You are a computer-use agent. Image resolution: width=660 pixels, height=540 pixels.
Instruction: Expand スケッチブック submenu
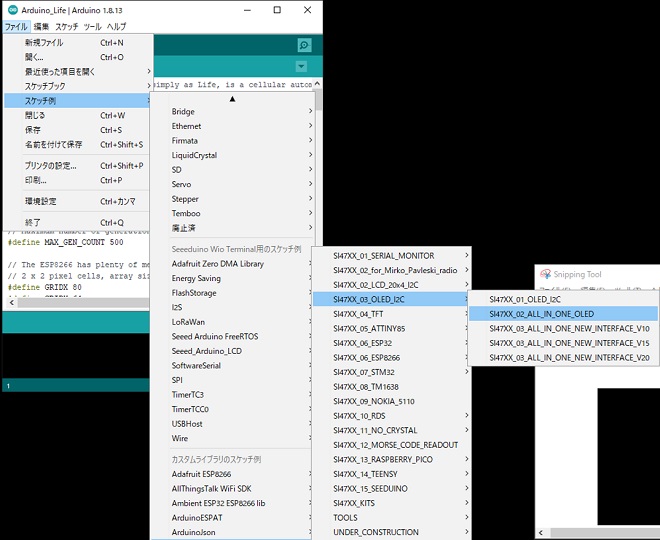pos(77,86)
